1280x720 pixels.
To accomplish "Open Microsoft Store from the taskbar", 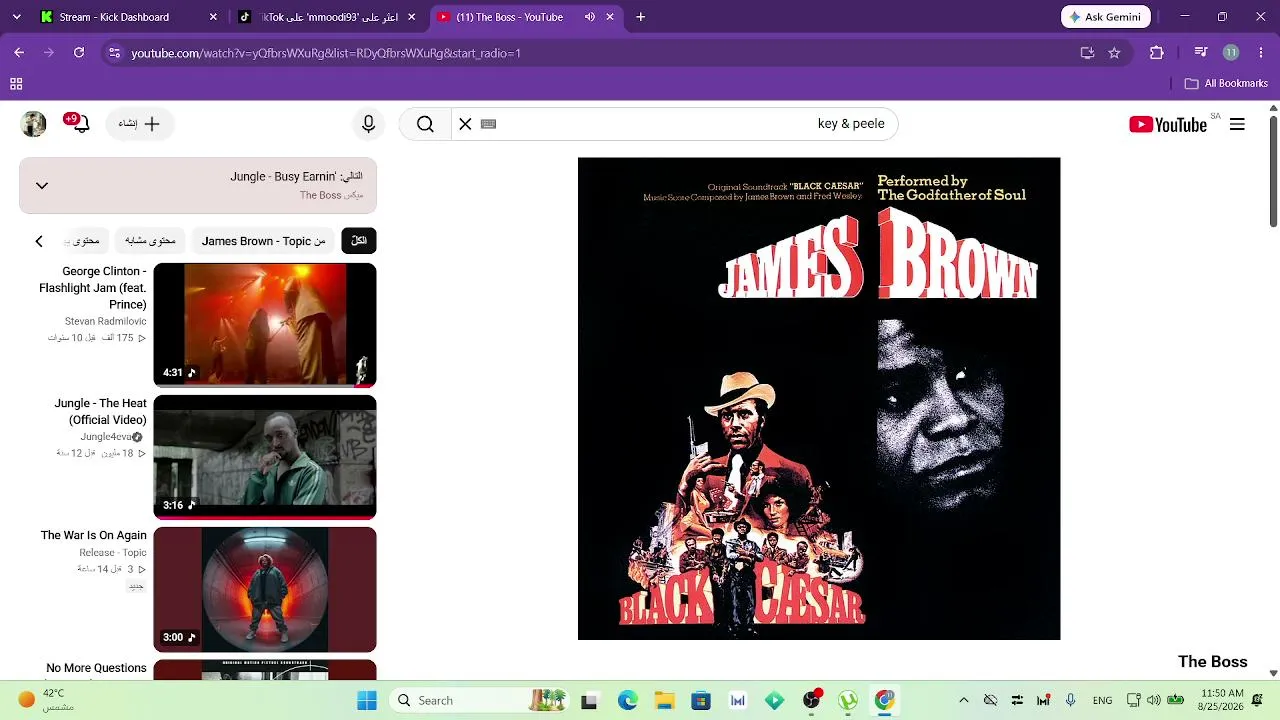I will [701, 700].
